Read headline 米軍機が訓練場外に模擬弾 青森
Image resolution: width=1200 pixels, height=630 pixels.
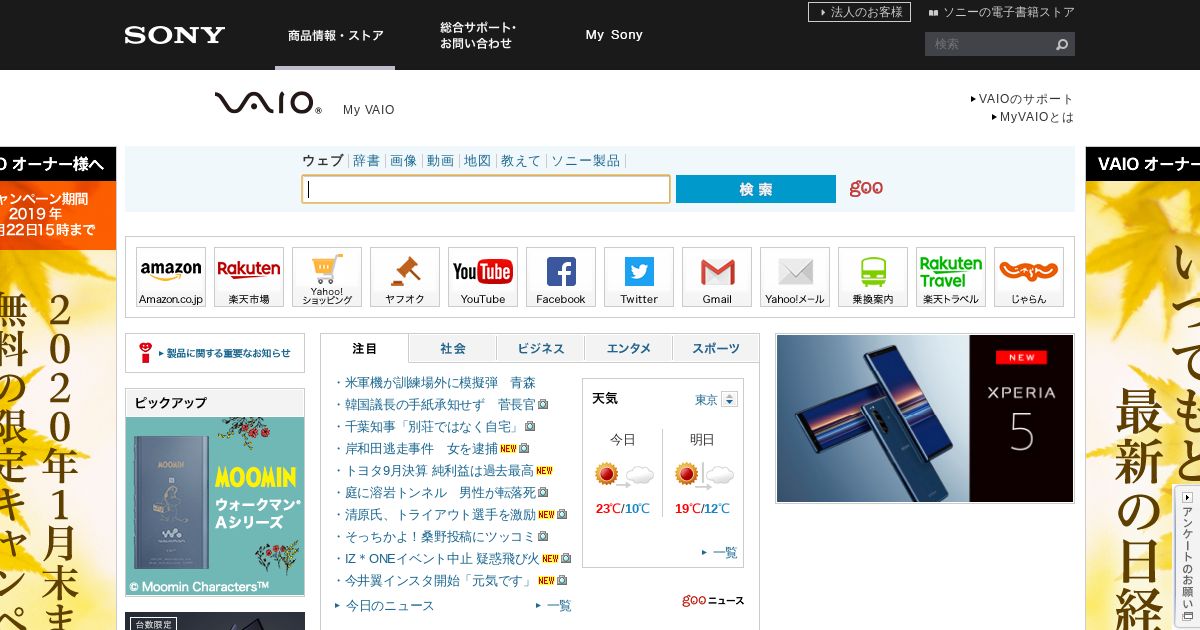click(440, 382)
